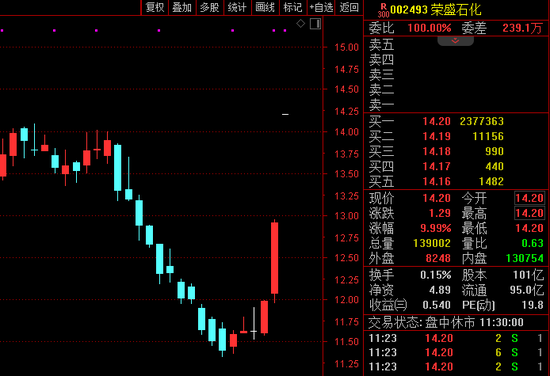550x376 pixels.
Task: Toggle the side panel layout icon
Action: (315, 24)
